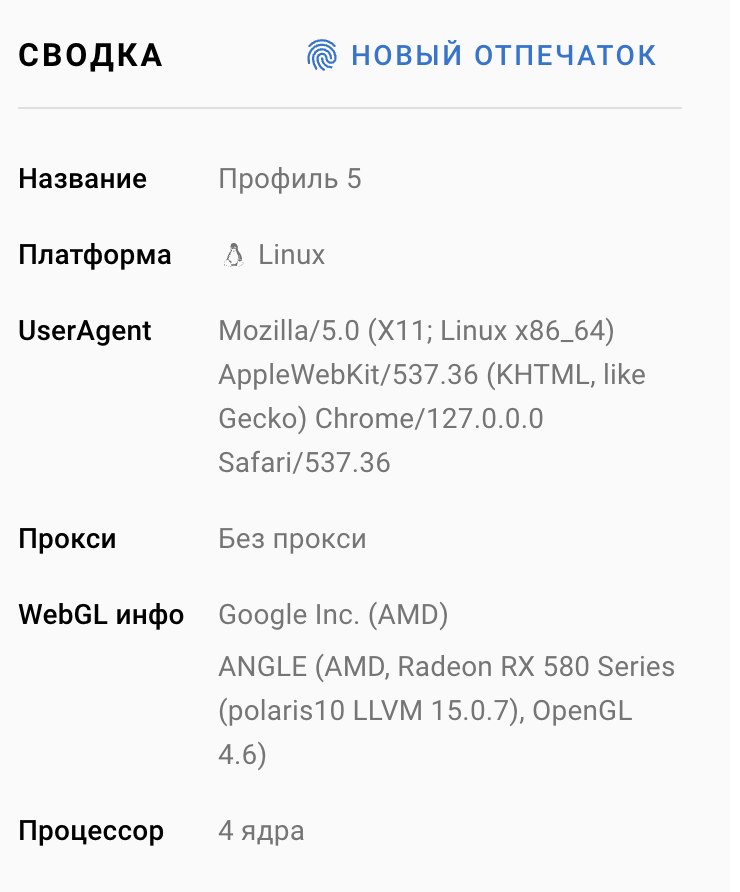The height and width of the screenshot is (892, 740).
Task: Click the Процессор label
Action: (91, 831)
